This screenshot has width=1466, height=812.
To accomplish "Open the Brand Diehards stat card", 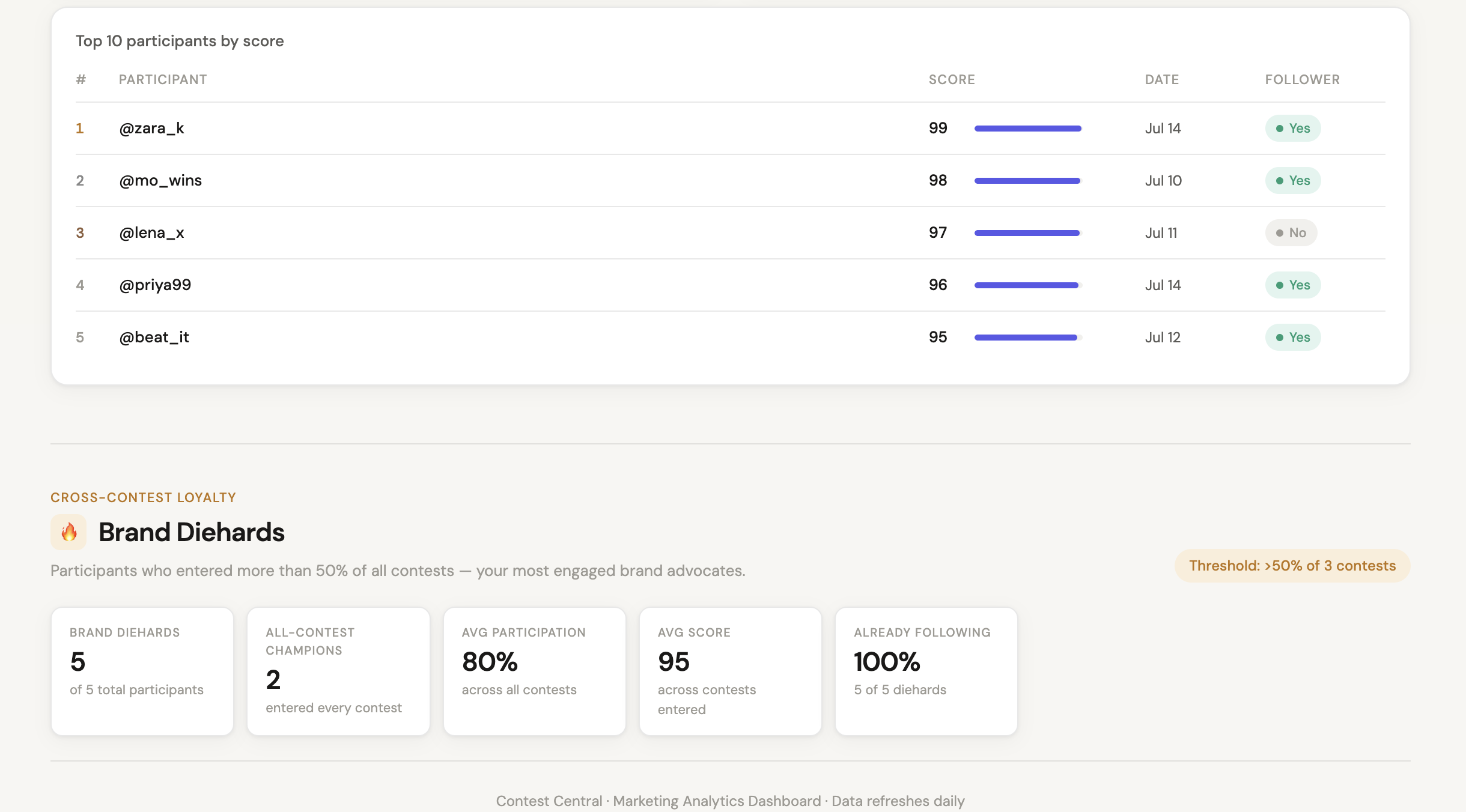I will coord(142,671).
